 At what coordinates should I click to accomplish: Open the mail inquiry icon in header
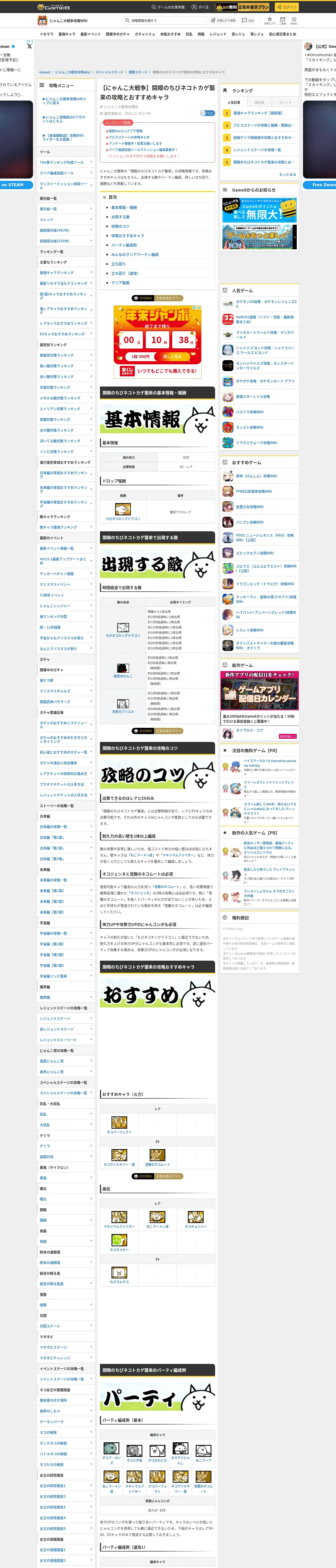tap(282, 20)
